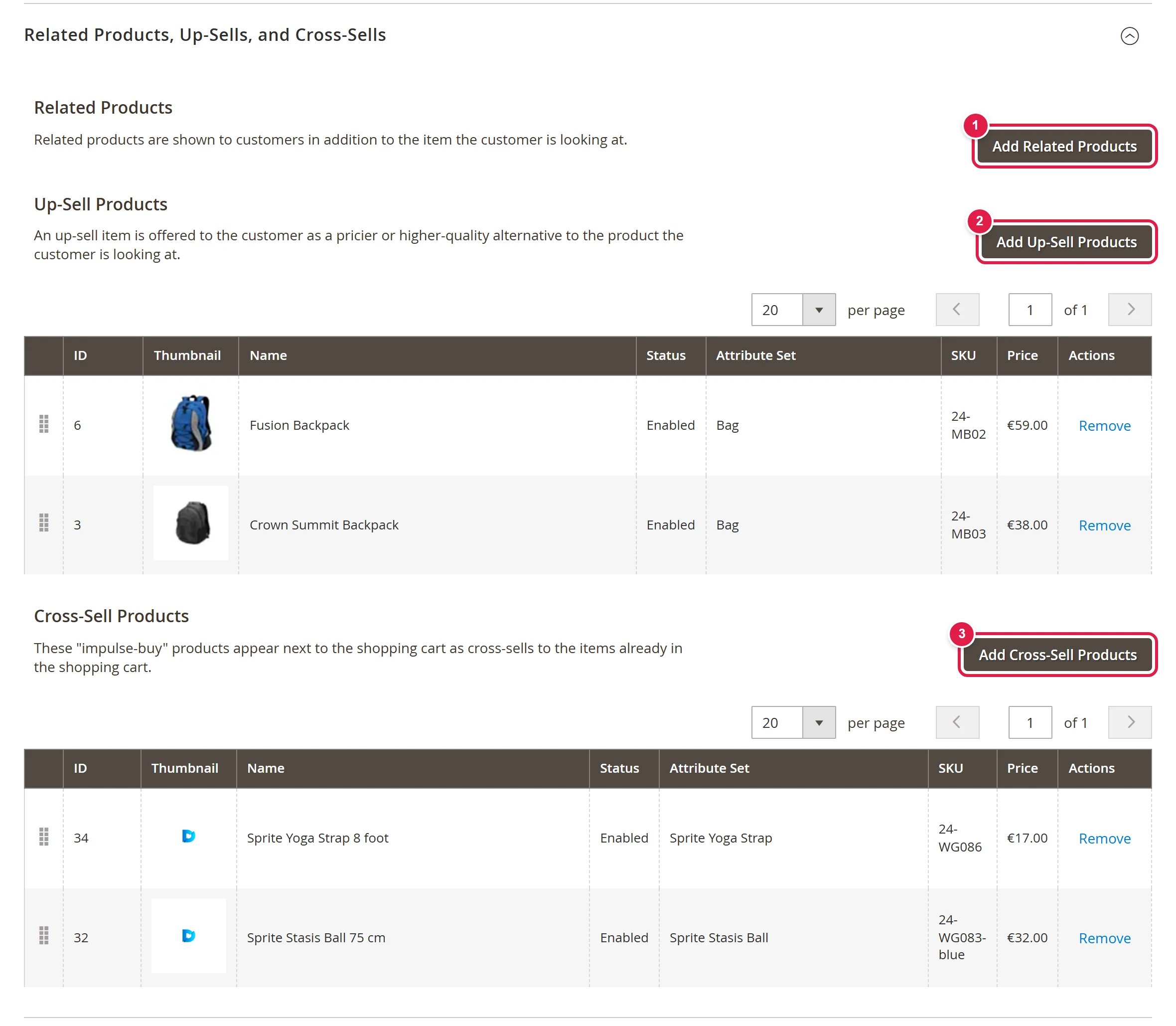Click the €38.00 price cell
This screenshot has height=1026, width=1176.
(x=1027, y=525)
